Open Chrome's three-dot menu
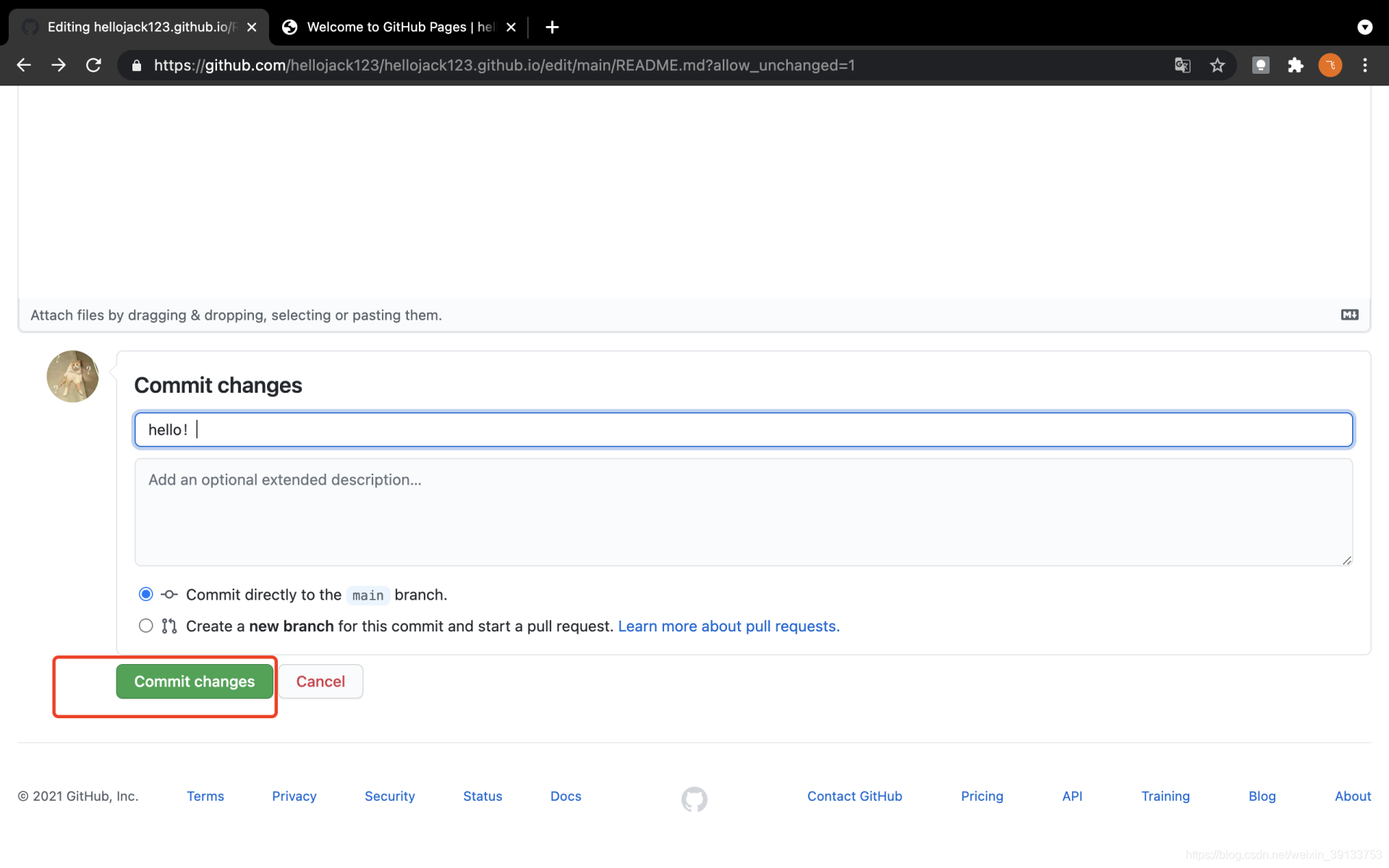 coord(1365,65)
